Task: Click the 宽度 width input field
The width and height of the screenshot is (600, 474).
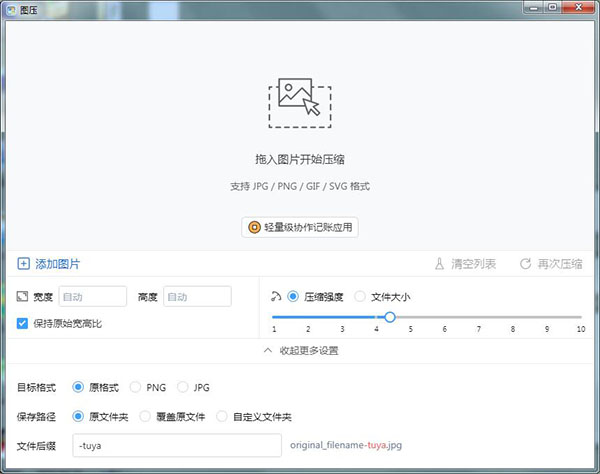Action: click(92, 296)
